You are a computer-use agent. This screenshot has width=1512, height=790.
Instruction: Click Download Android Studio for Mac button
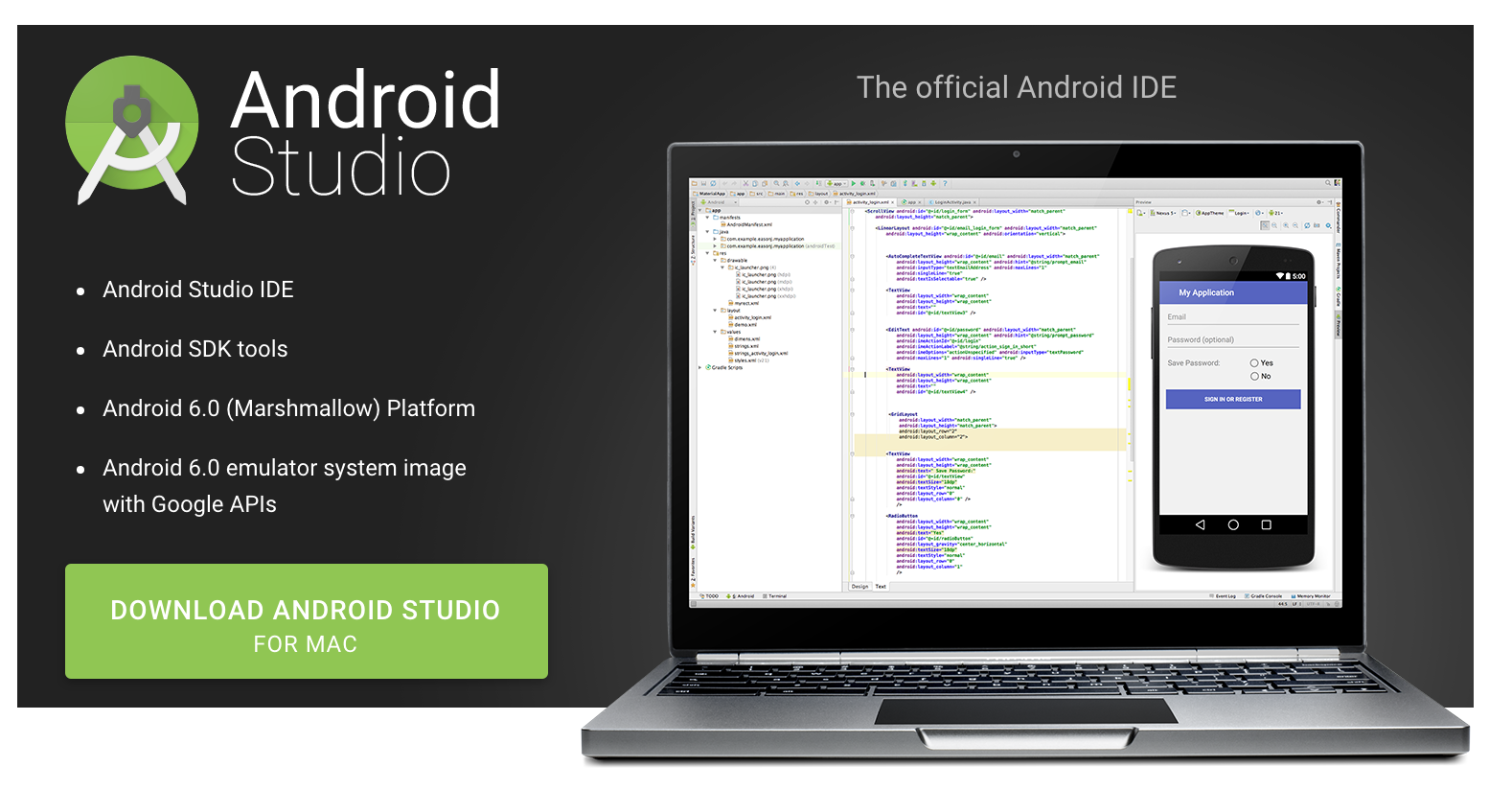(x=307, y=621)
